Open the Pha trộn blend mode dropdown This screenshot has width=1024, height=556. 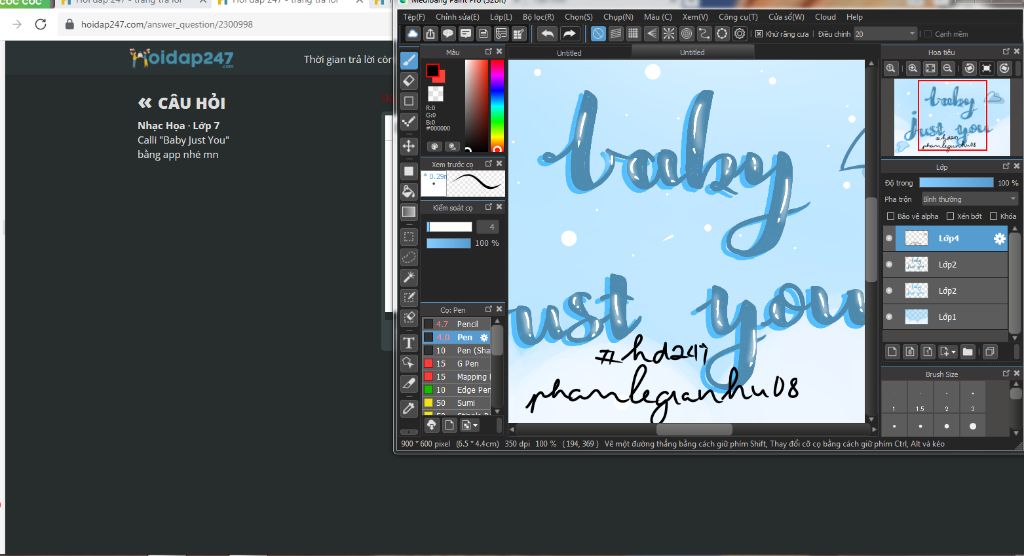(x=969, y=199)
